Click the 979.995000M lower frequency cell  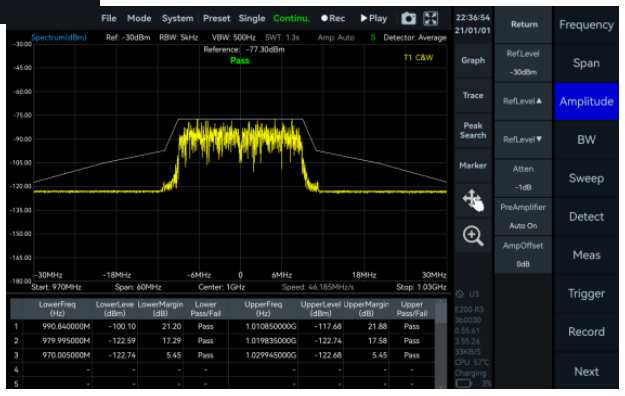point(57,341)
